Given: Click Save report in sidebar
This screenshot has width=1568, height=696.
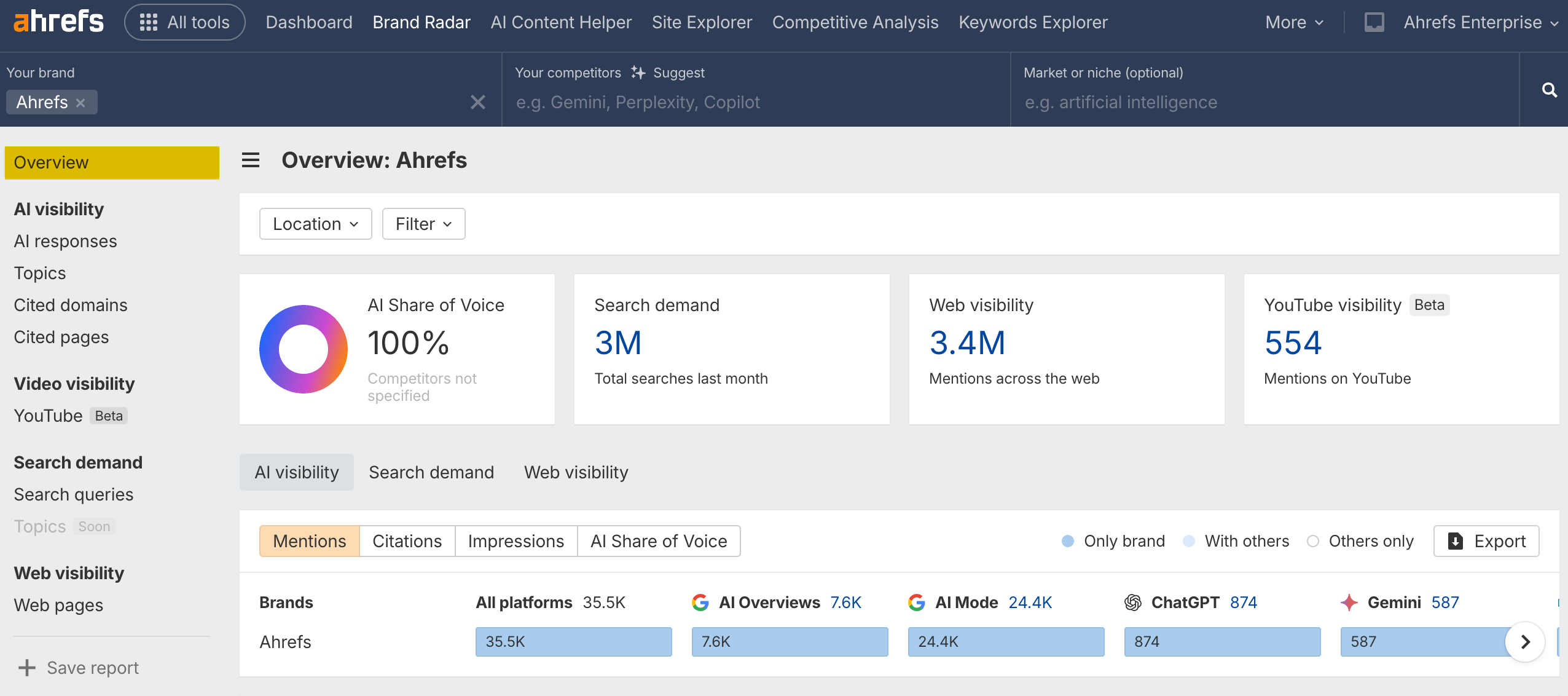Looking at the screenshot, I should (x=79, y=668).
